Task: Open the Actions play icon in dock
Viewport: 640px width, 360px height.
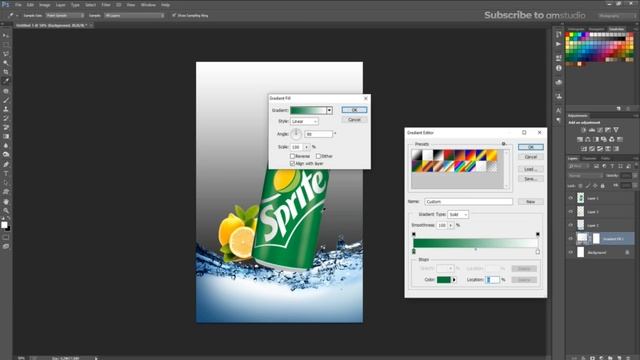Action: pyautogui.click(x=558, y=44)
